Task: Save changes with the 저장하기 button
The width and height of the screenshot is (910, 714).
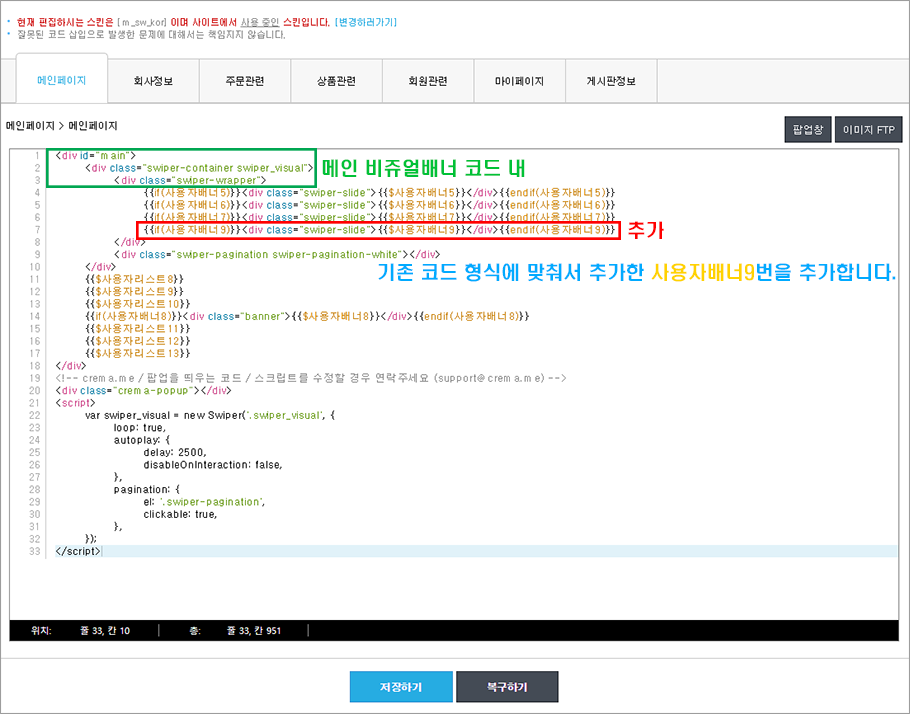Action: (x=401, y=687)
